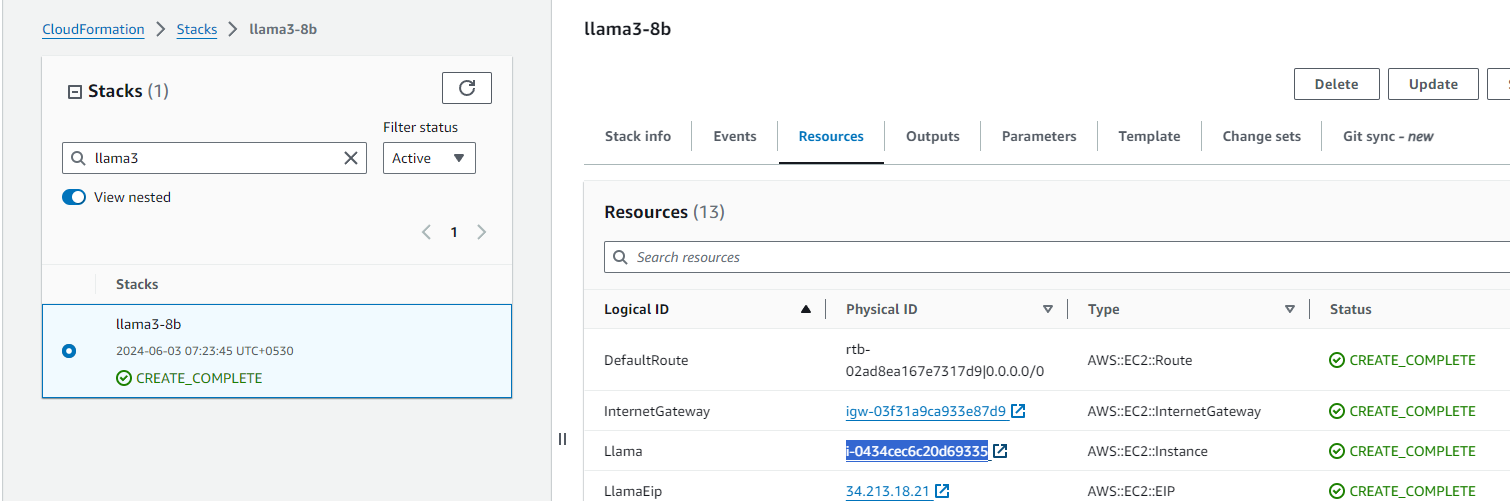This screenshot has height=501, width=1510.
Task: Click the Update stack button
Action: 1433,84
